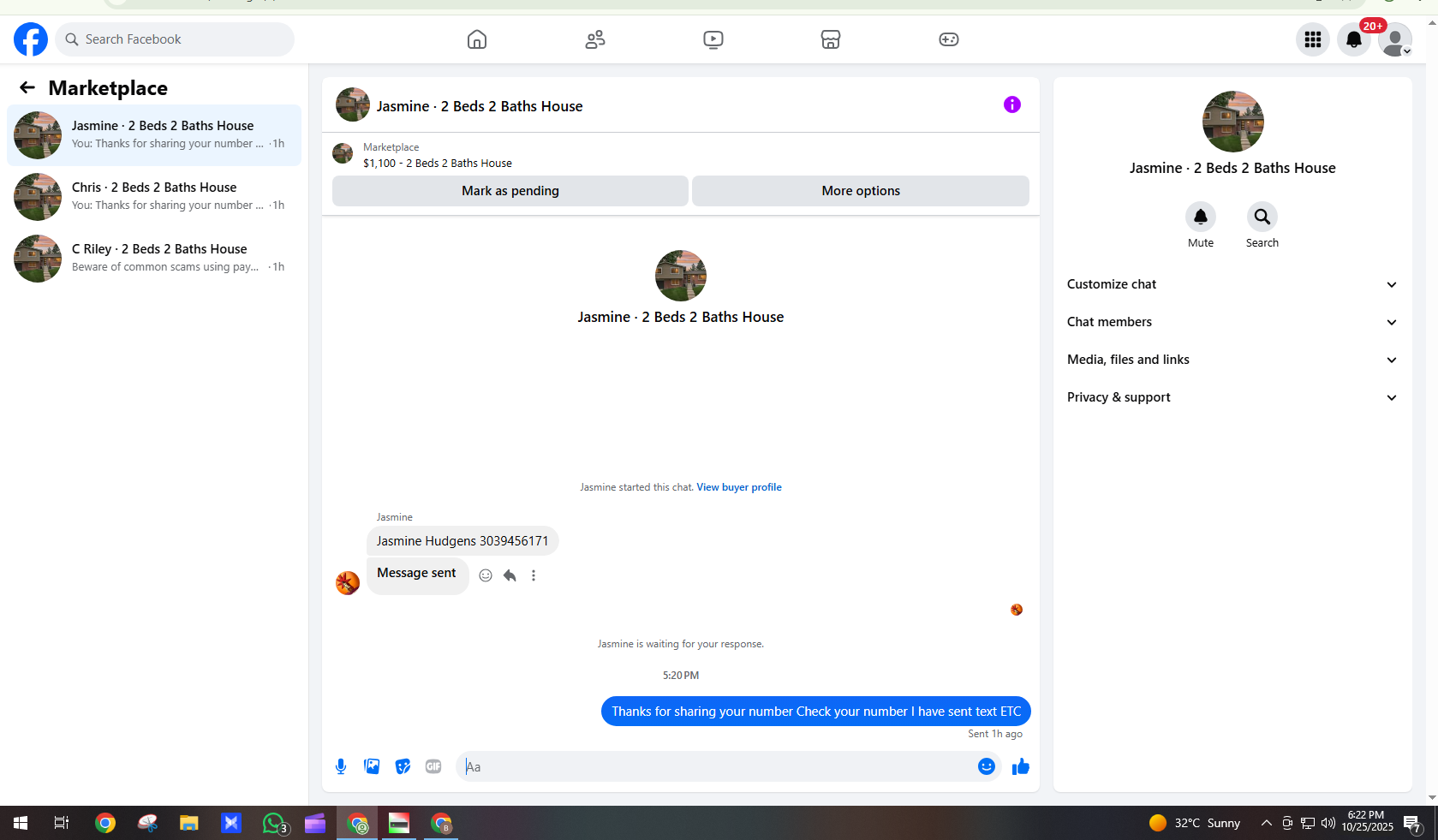
Task: Open the Notifications bell with 20+ badge
Action: [1354, 39]
